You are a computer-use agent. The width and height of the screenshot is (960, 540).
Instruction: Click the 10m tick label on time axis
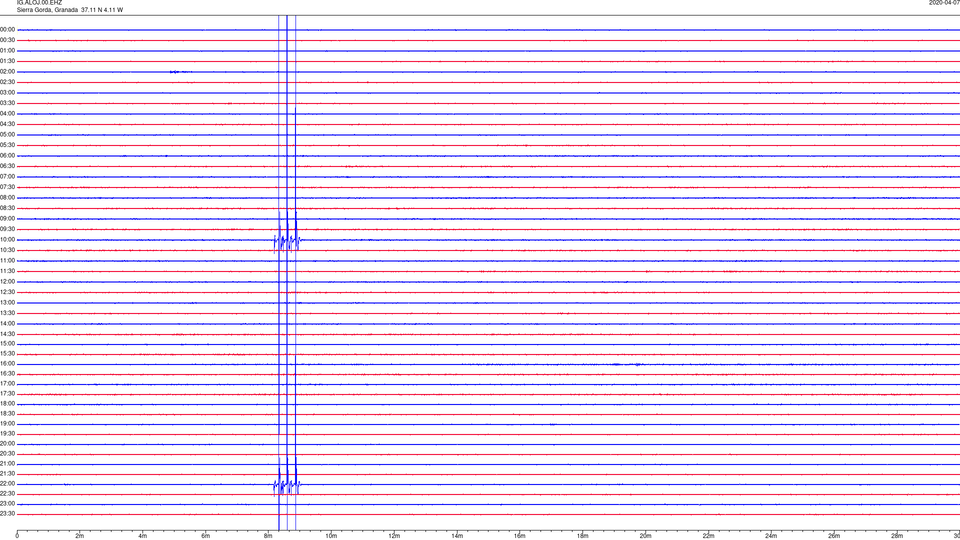tap(331, 536)
